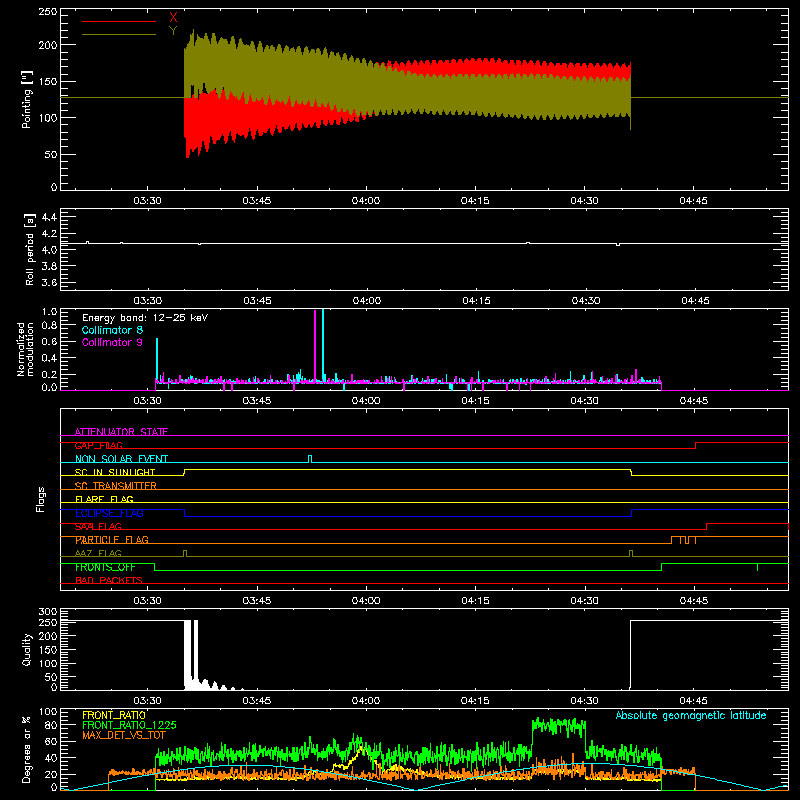800x800 pixels.
Task: Click the 04:15 time label under Flags plot
Action: pos(475,601)
